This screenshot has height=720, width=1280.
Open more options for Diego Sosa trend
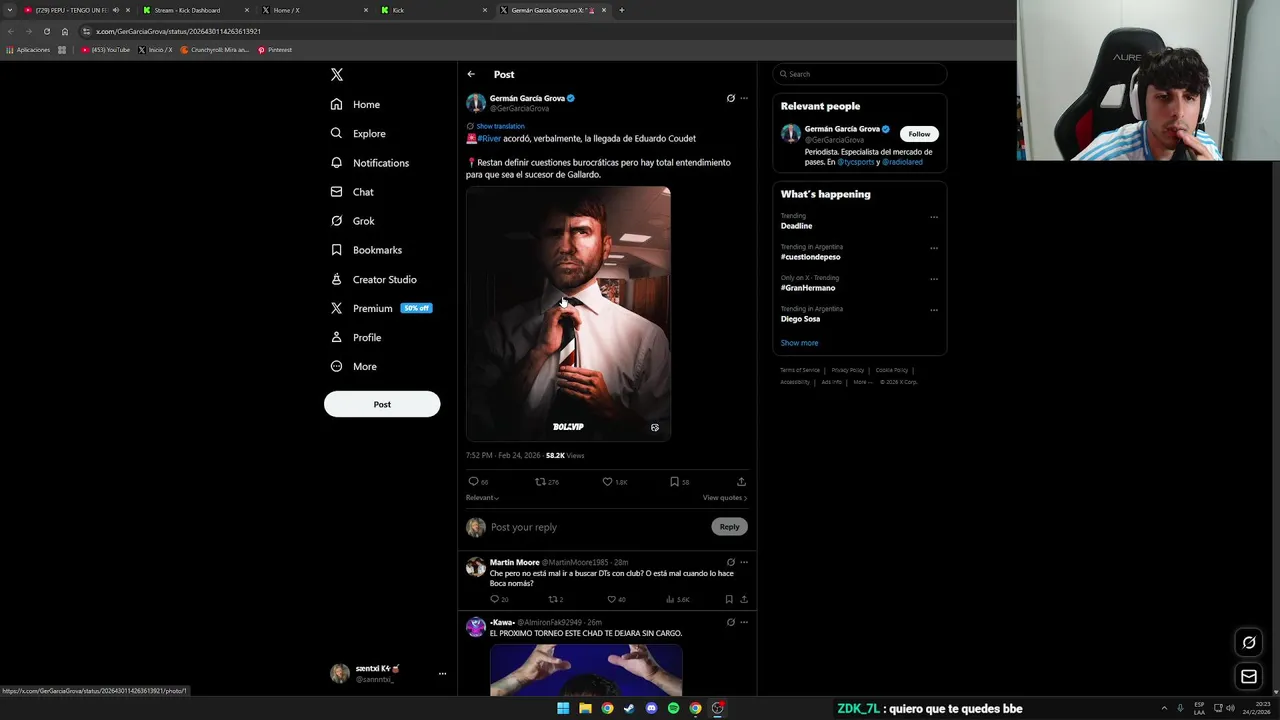tap(934, 310)
